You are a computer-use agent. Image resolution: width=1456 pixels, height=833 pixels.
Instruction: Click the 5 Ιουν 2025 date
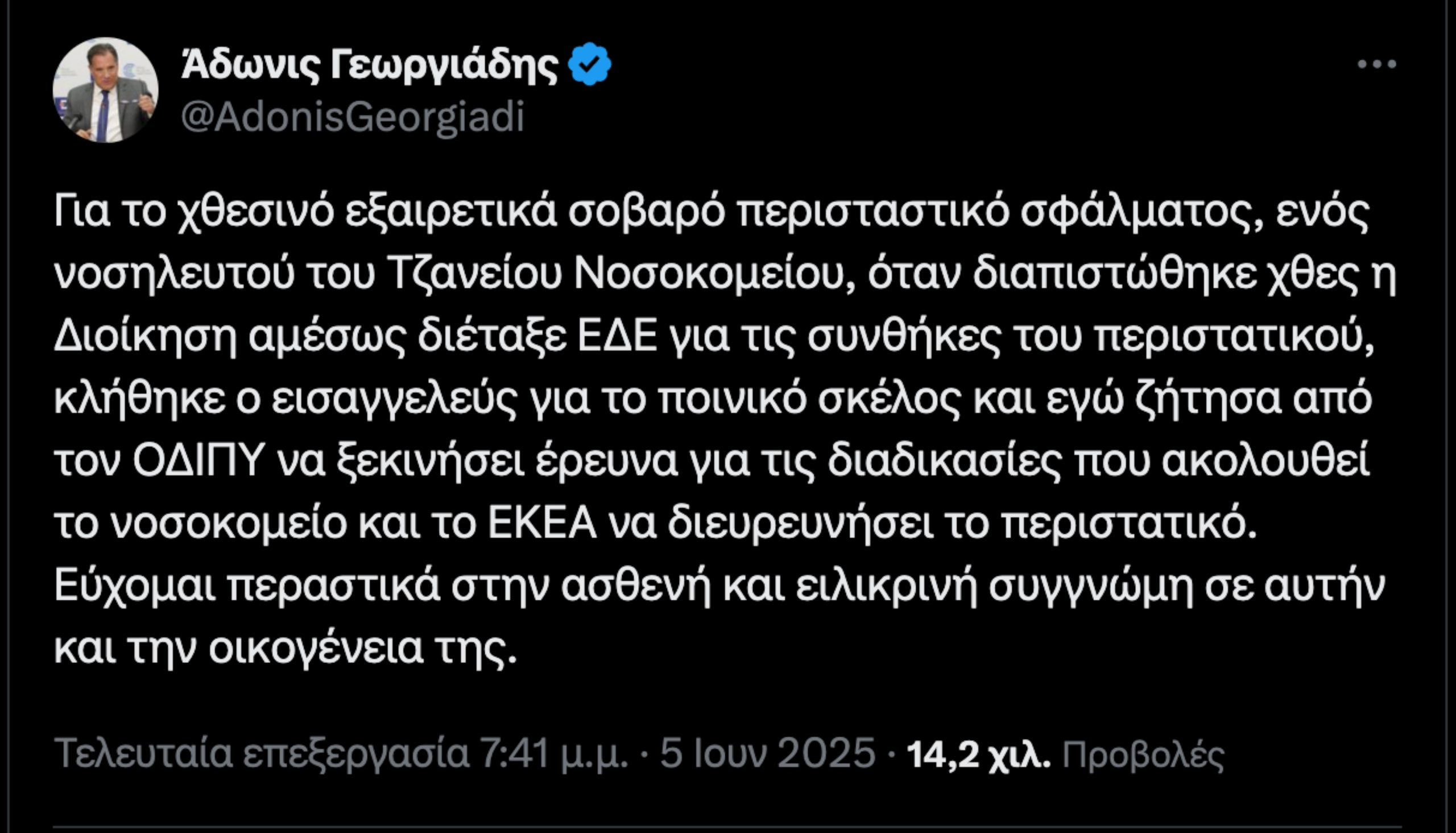pos(767,753)
